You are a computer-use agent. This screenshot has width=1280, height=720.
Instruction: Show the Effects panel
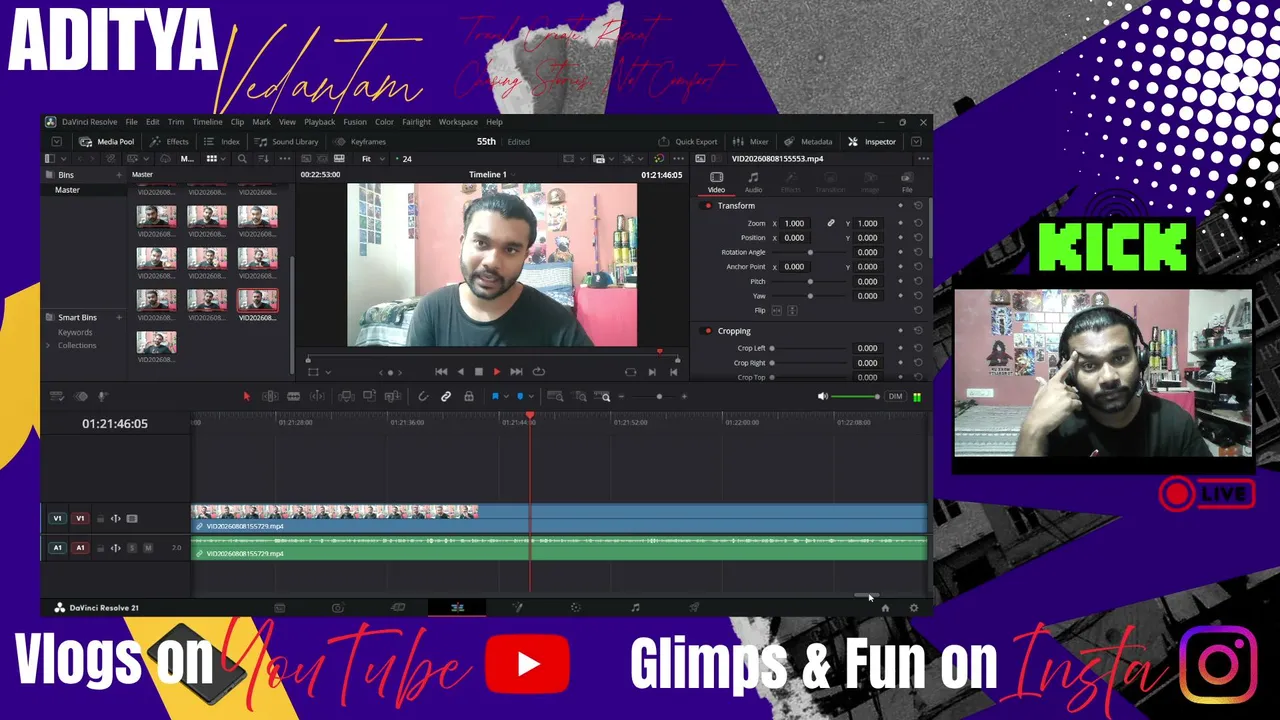(169, 142)
